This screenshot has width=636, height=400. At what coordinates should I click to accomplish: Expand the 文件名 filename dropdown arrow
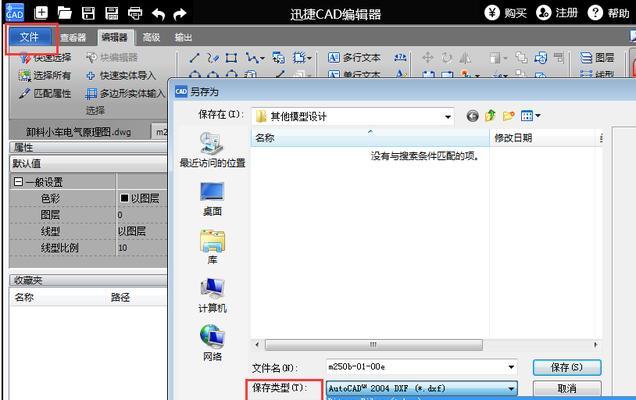511,367
